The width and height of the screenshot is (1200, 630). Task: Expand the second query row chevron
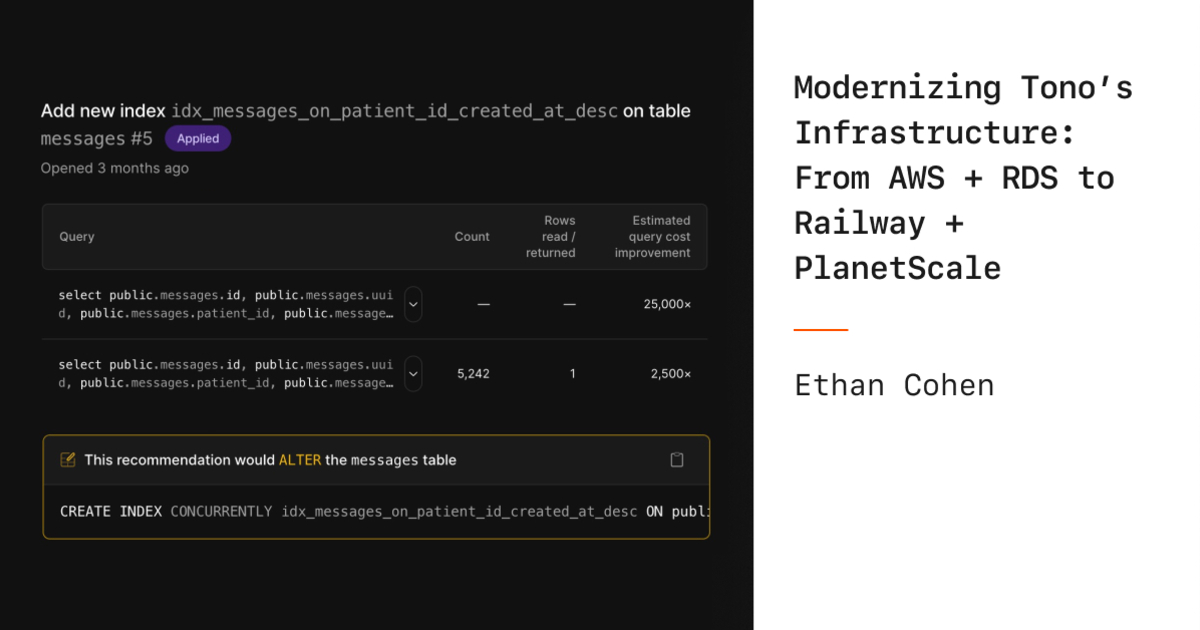click(x=413, y=374)
